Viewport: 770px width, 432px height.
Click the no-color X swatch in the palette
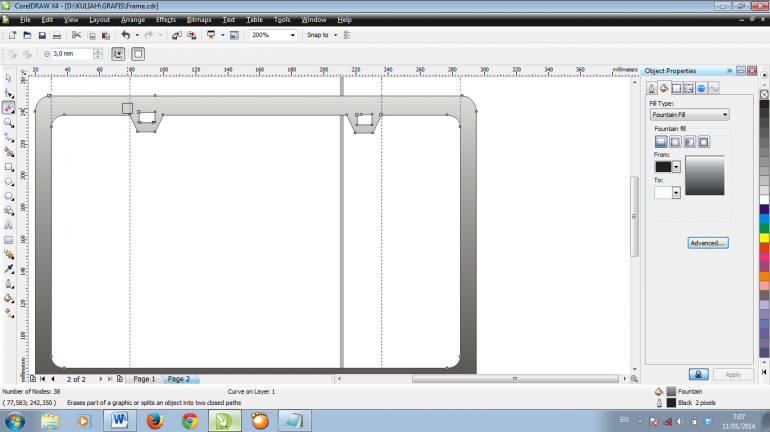pyautogui.click(x=764, y=94)
